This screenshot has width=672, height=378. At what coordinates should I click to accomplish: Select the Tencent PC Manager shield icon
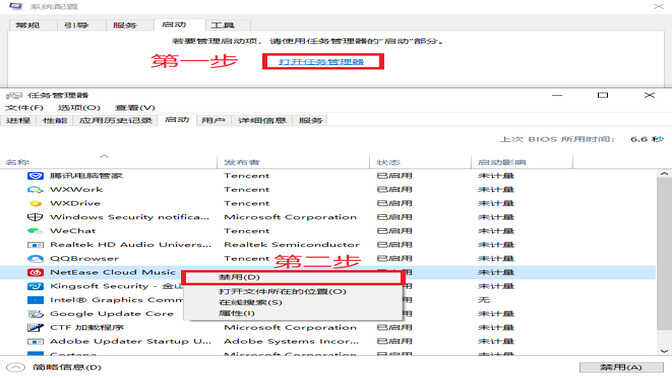click(35, 176)
